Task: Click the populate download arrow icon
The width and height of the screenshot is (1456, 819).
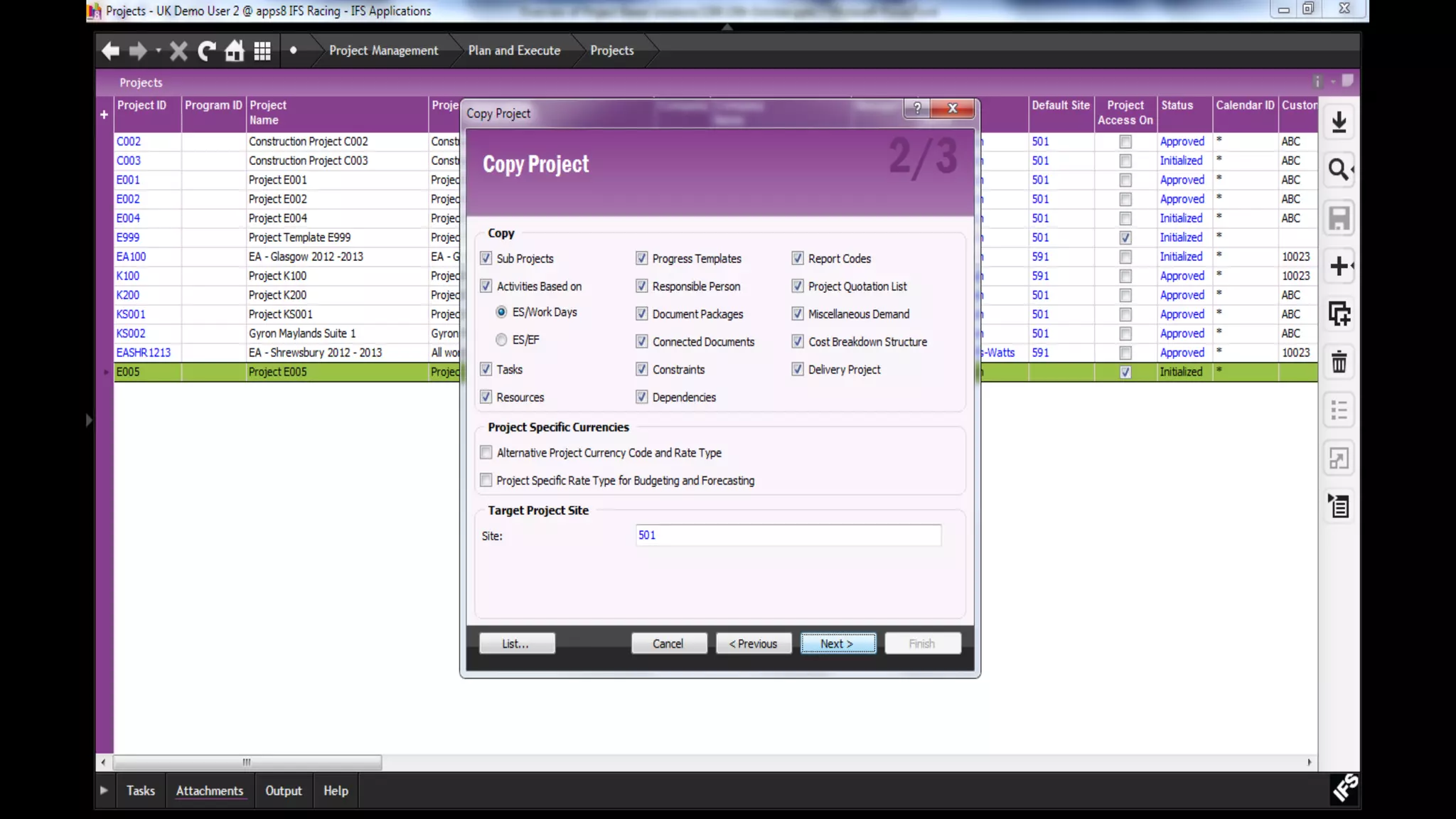Action: pyautogui.click(x=1339, y=122)
